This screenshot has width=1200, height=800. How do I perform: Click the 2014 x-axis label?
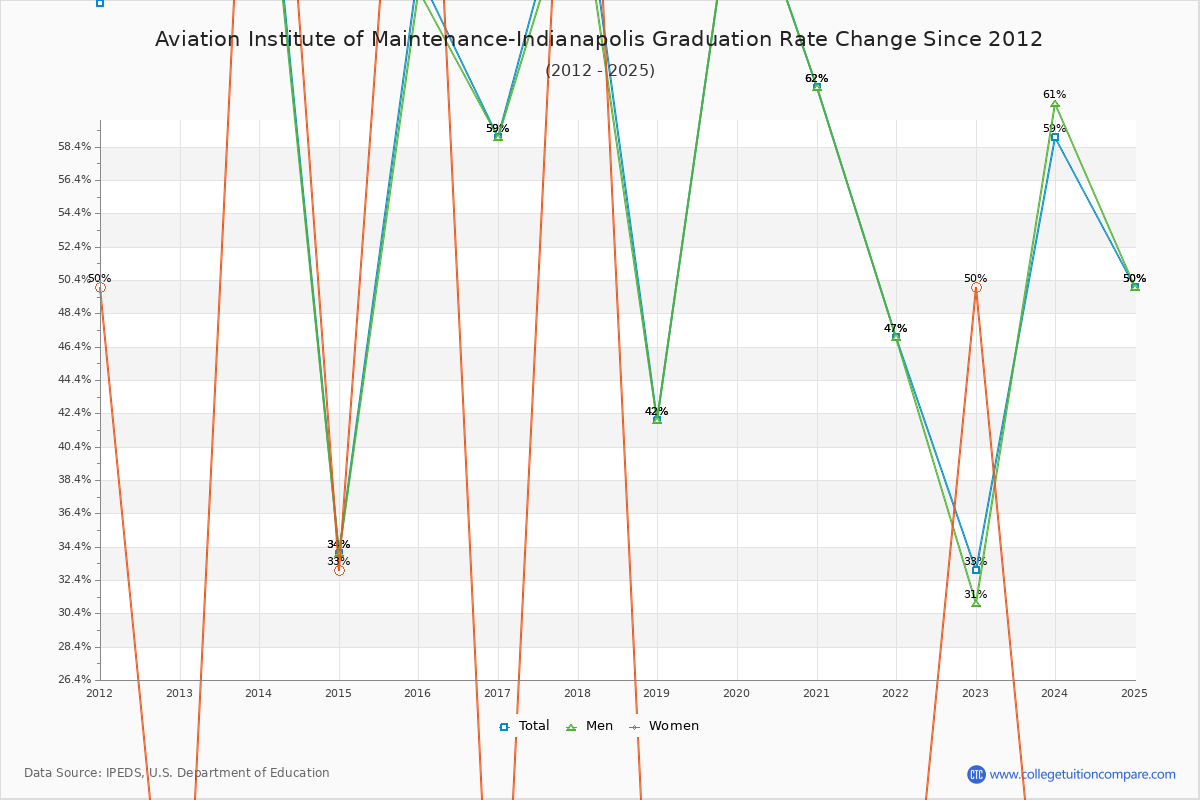tap(259, 693)
